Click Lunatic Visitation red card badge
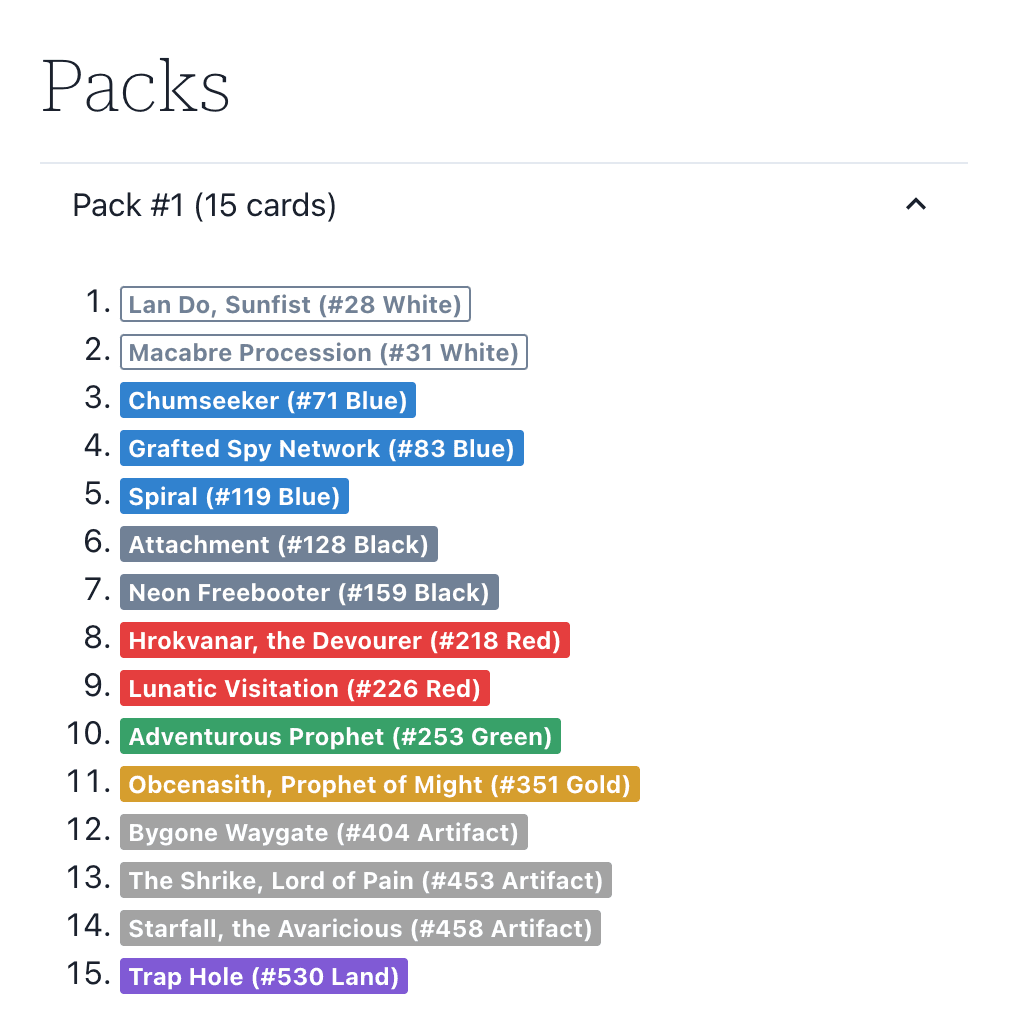This screenshot has height=1032, width=1032. point(305,689)
